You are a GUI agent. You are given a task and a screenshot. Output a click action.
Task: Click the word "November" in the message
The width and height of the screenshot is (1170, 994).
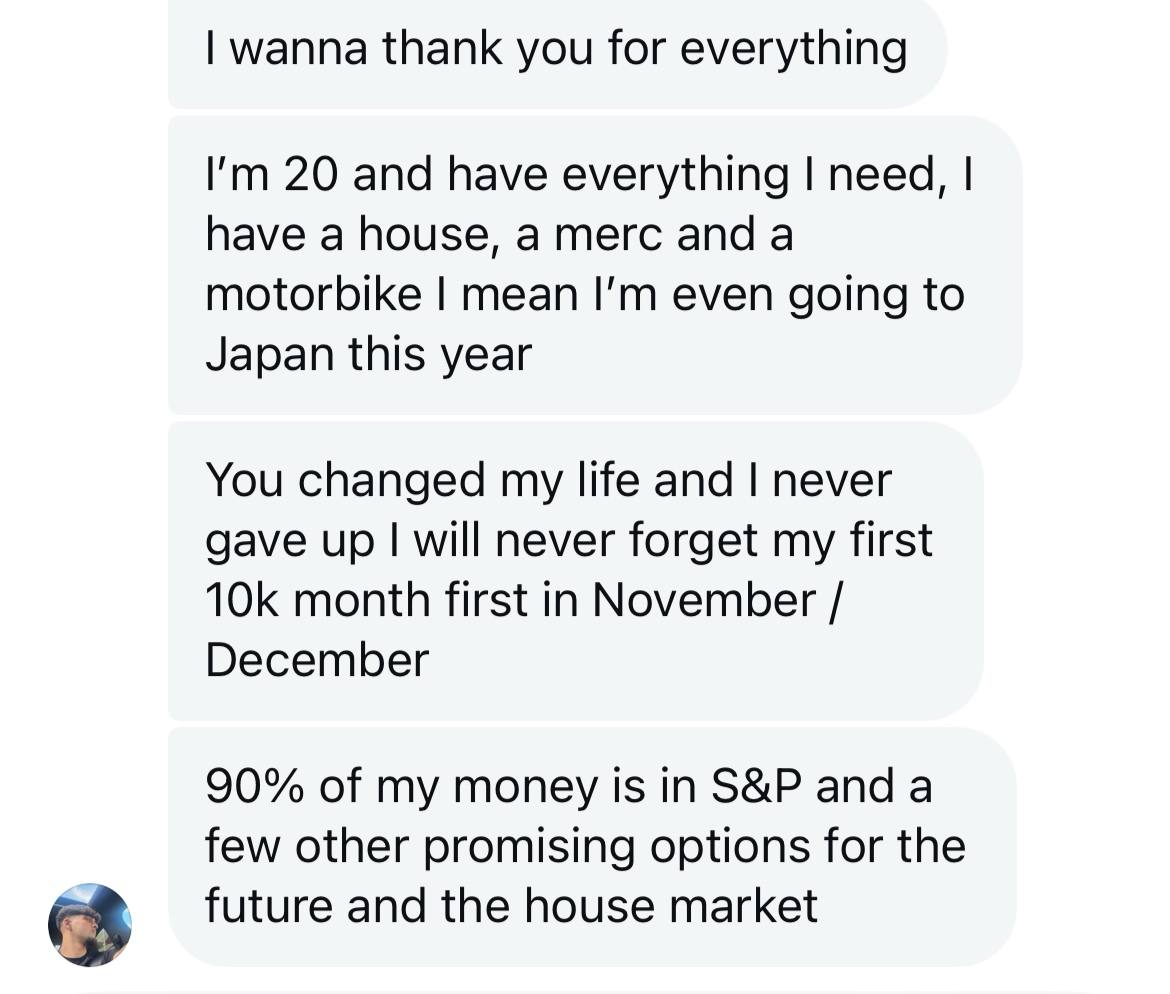pos(704,601)
